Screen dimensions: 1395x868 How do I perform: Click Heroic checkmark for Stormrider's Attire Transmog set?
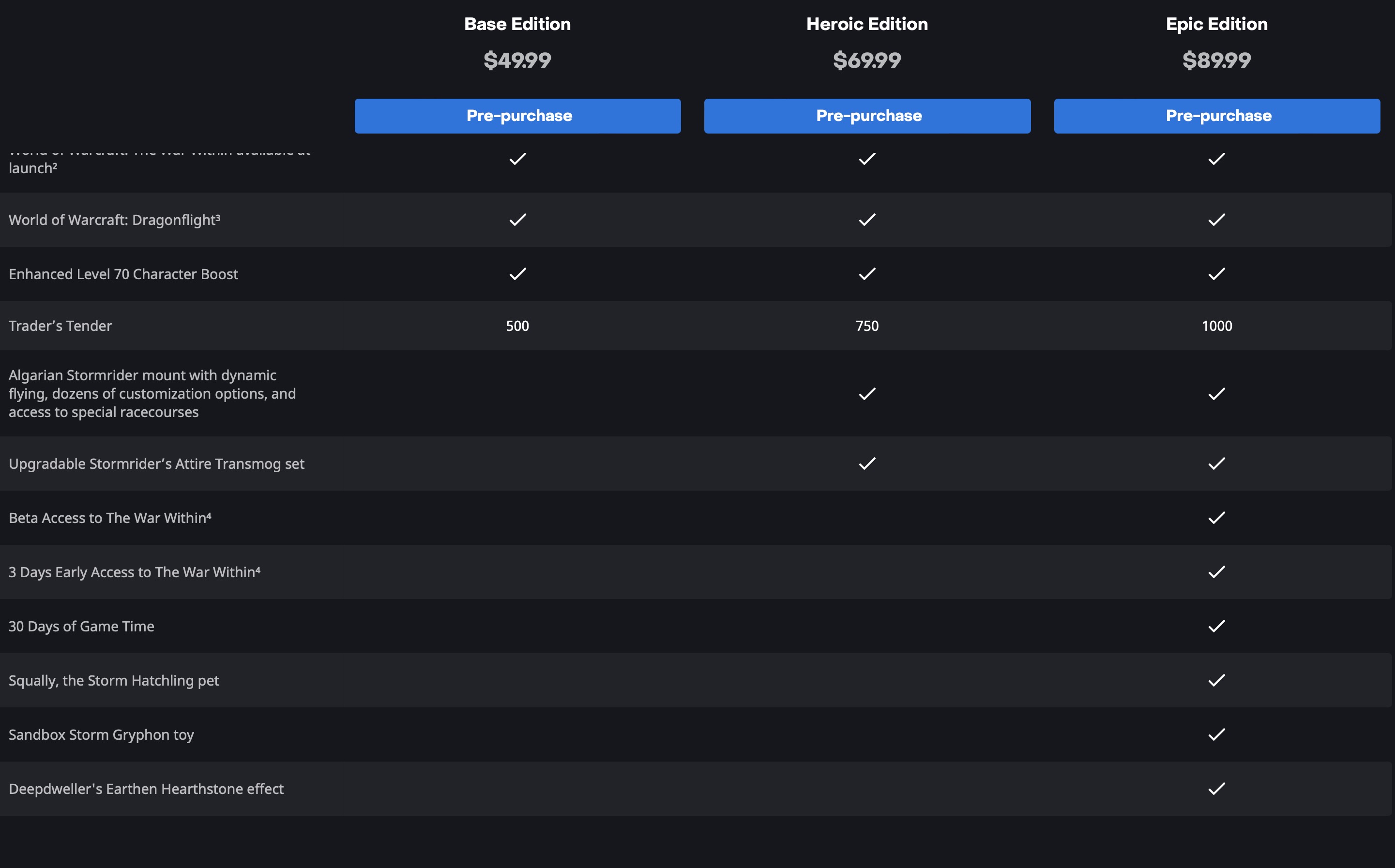[867, 464]
